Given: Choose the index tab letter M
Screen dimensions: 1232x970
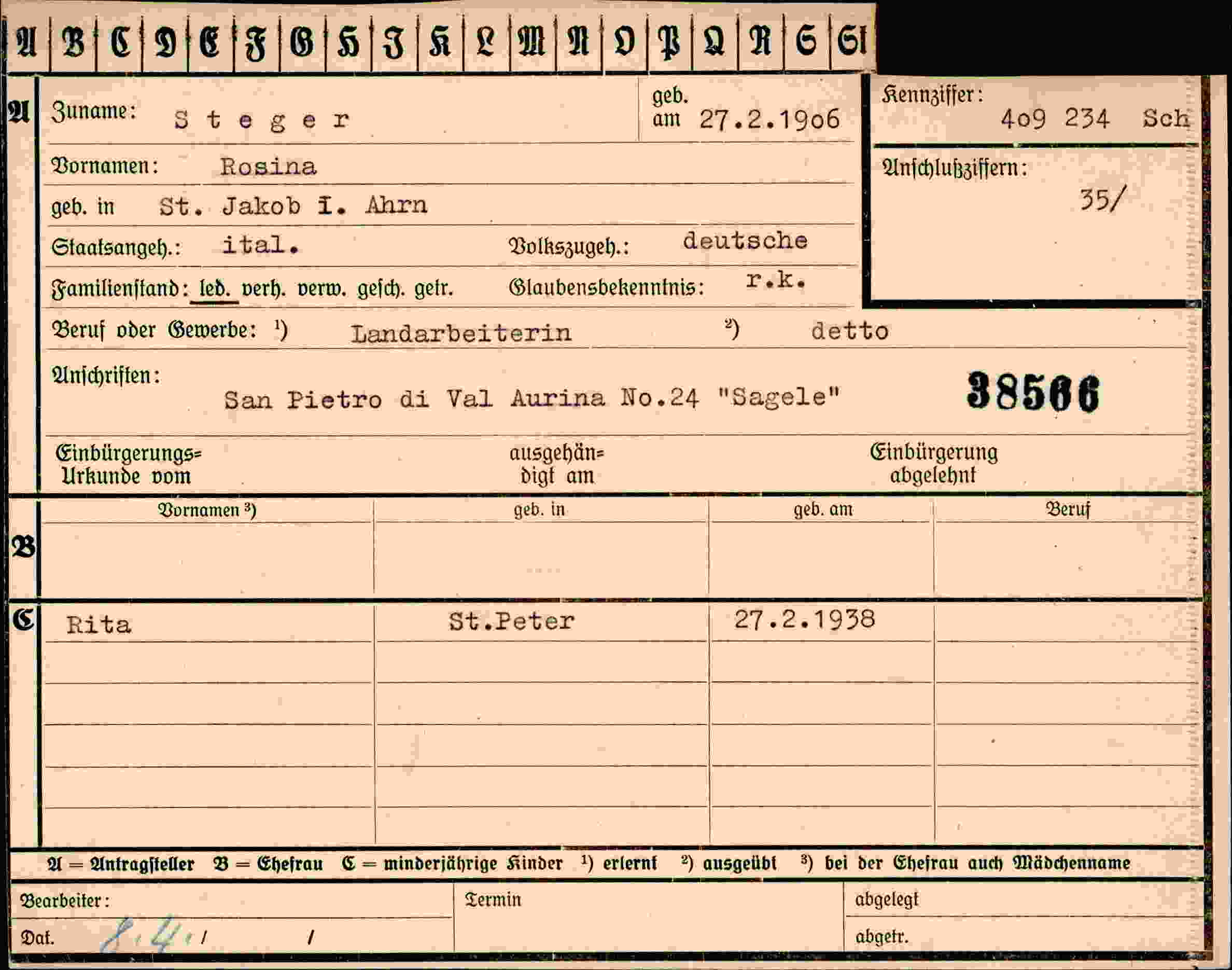Looking at the screenshot, I should 532,43.
